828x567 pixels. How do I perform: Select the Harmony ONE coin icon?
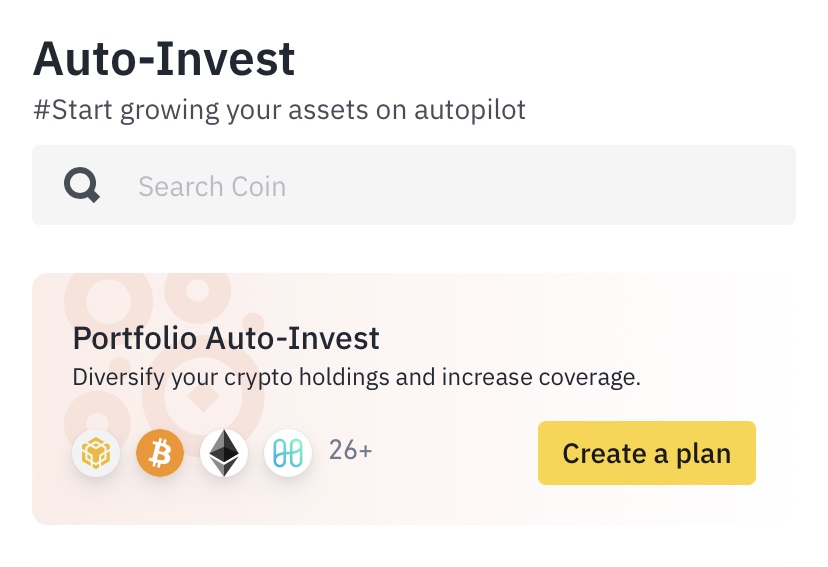(288, 453)
